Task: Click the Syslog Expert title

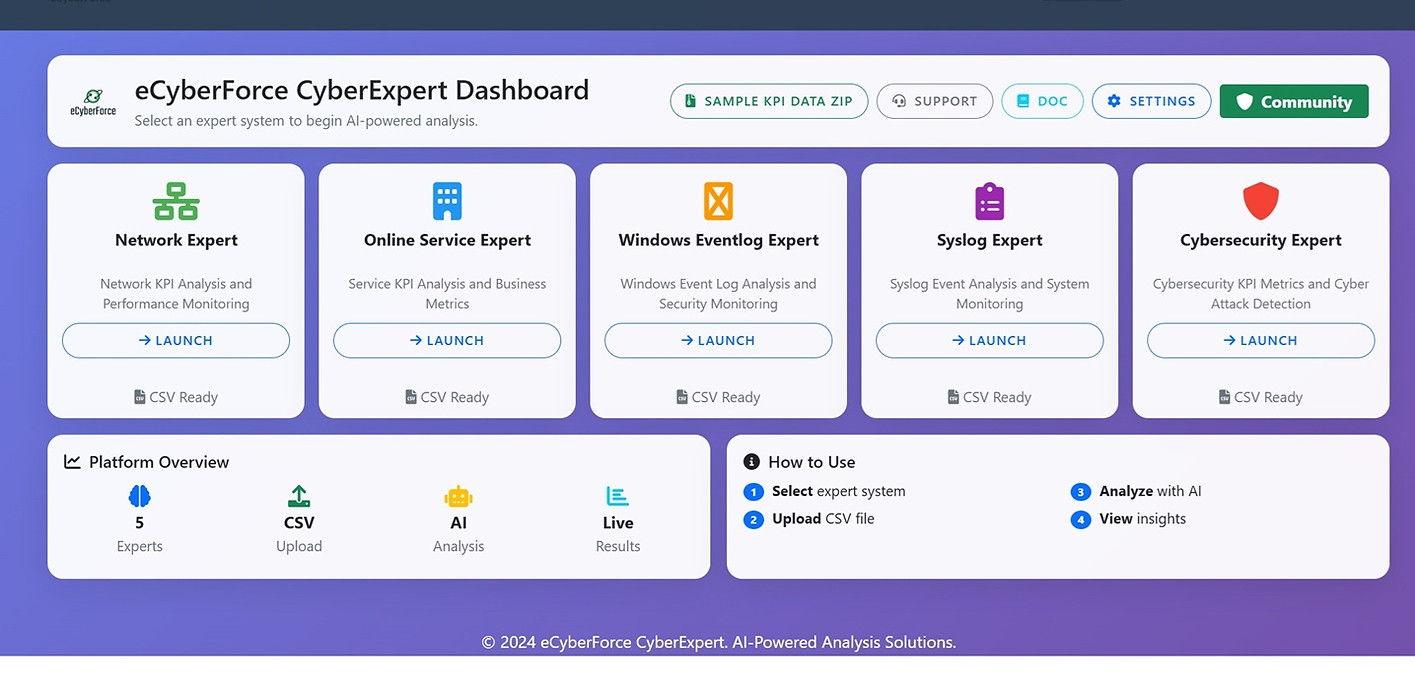Action: (989, 240)
